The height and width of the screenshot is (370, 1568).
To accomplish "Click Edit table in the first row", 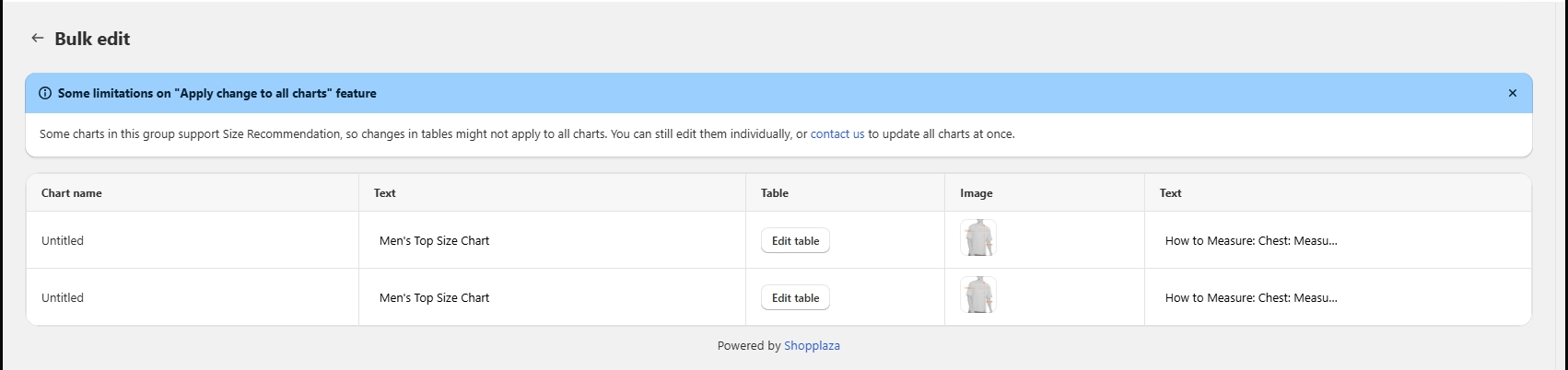I will click(x=795, y=241).
